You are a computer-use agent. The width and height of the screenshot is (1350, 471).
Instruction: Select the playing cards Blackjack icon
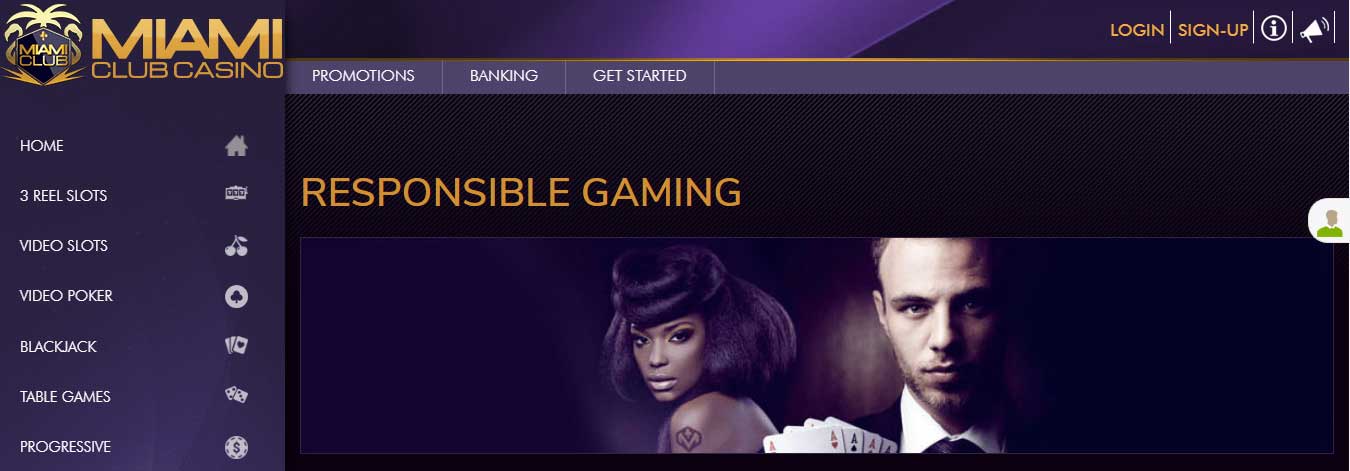(236, 346)
